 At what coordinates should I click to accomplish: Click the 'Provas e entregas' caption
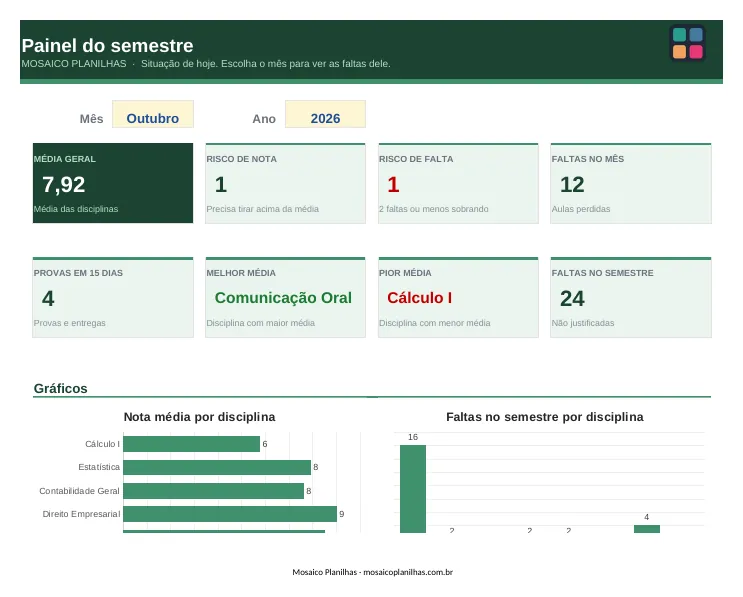(x=70, y=323)
